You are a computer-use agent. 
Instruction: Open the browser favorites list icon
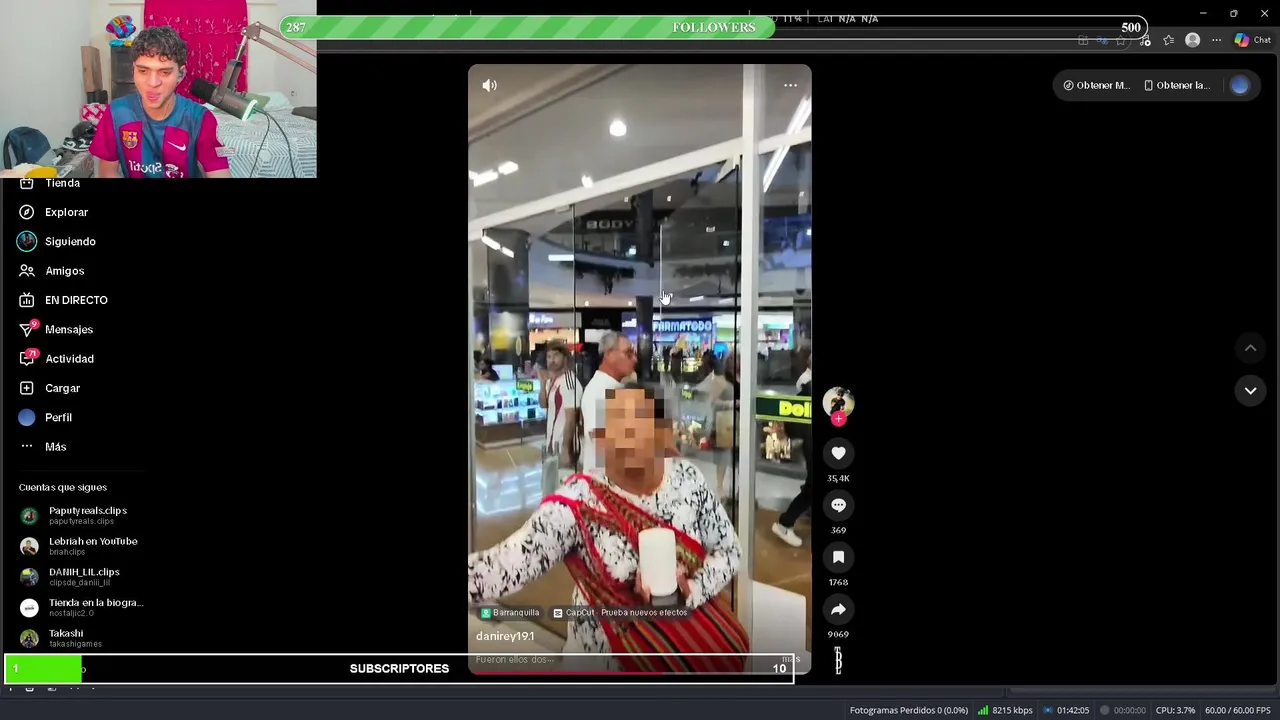click(1168, 40)
